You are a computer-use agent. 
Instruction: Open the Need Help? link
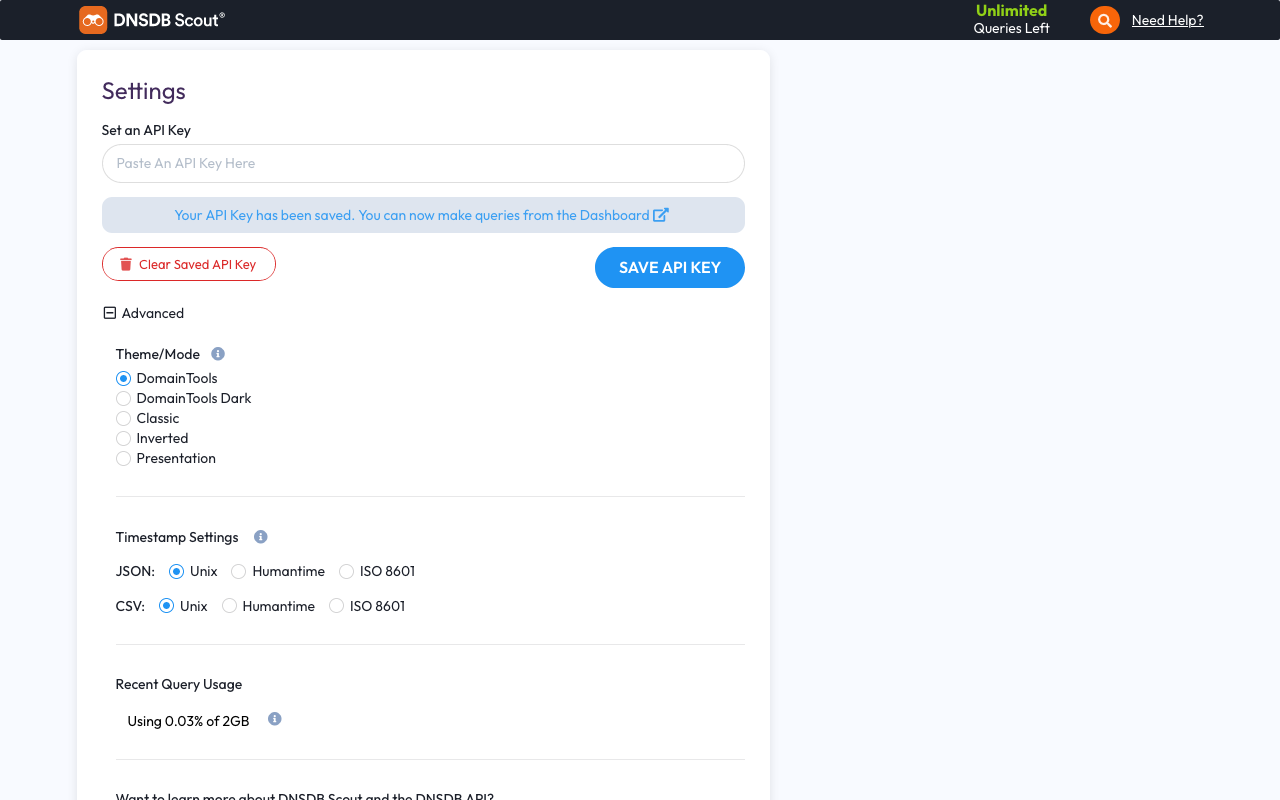tap(1167, 20)
